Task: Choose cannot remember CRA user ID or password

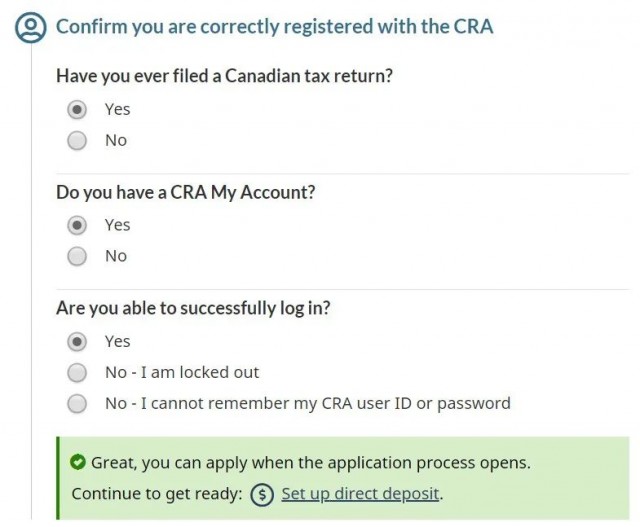Action: (77, 403)
